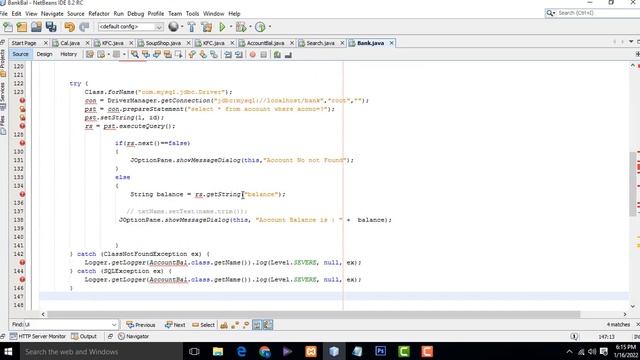The image size is (640, 360).
Task: Click the Uncomment editor toolbar icon
Action: click(288, 54)
